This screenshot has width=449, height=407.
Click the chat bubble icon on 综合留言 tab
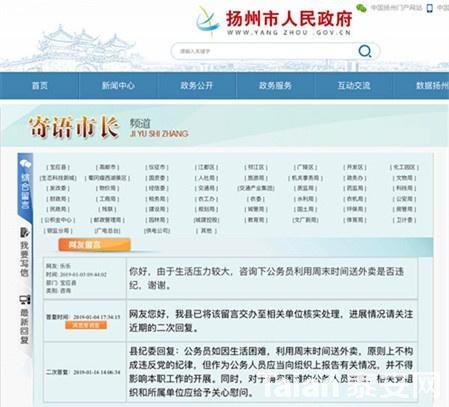pos(25,164)
